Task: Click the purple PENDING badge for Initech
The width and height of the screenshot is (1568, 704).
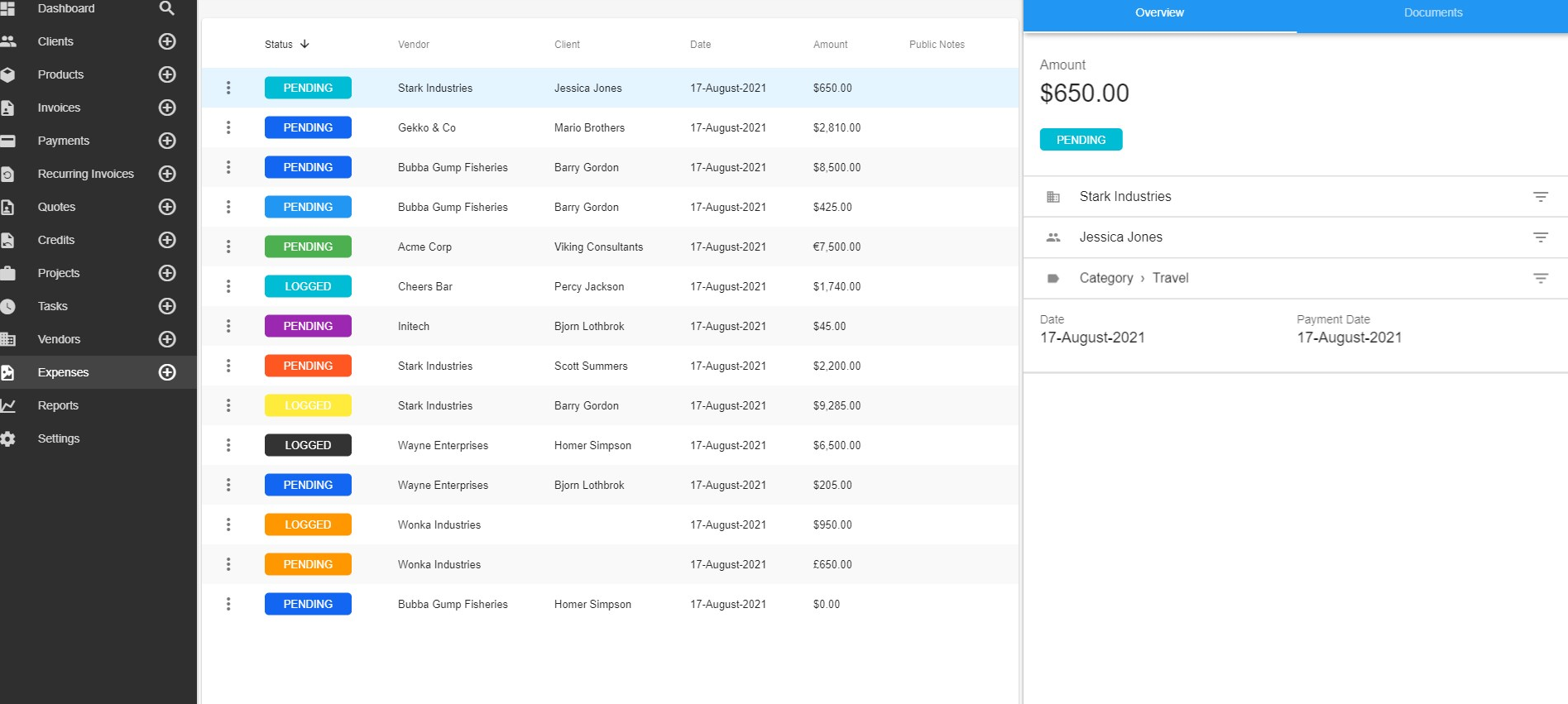Action: pyautogui.click(x=308, y=326)
